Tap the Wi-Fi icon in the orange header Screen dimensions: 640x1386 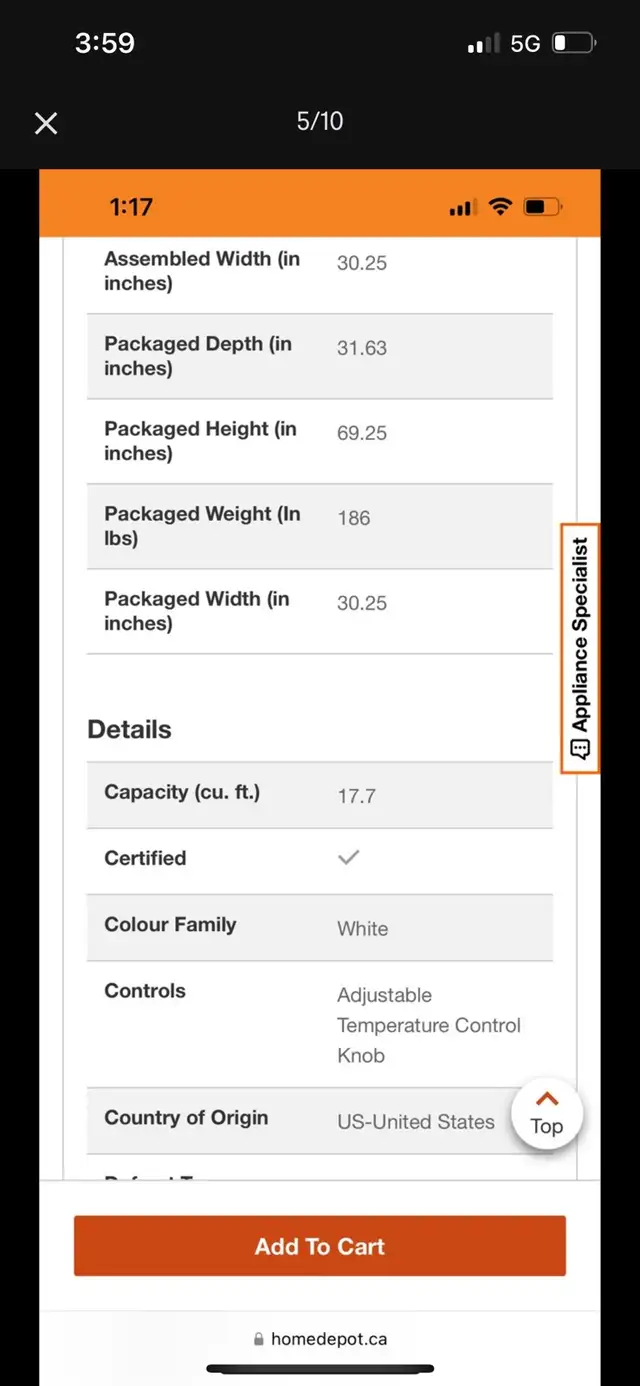click(500, 207)
